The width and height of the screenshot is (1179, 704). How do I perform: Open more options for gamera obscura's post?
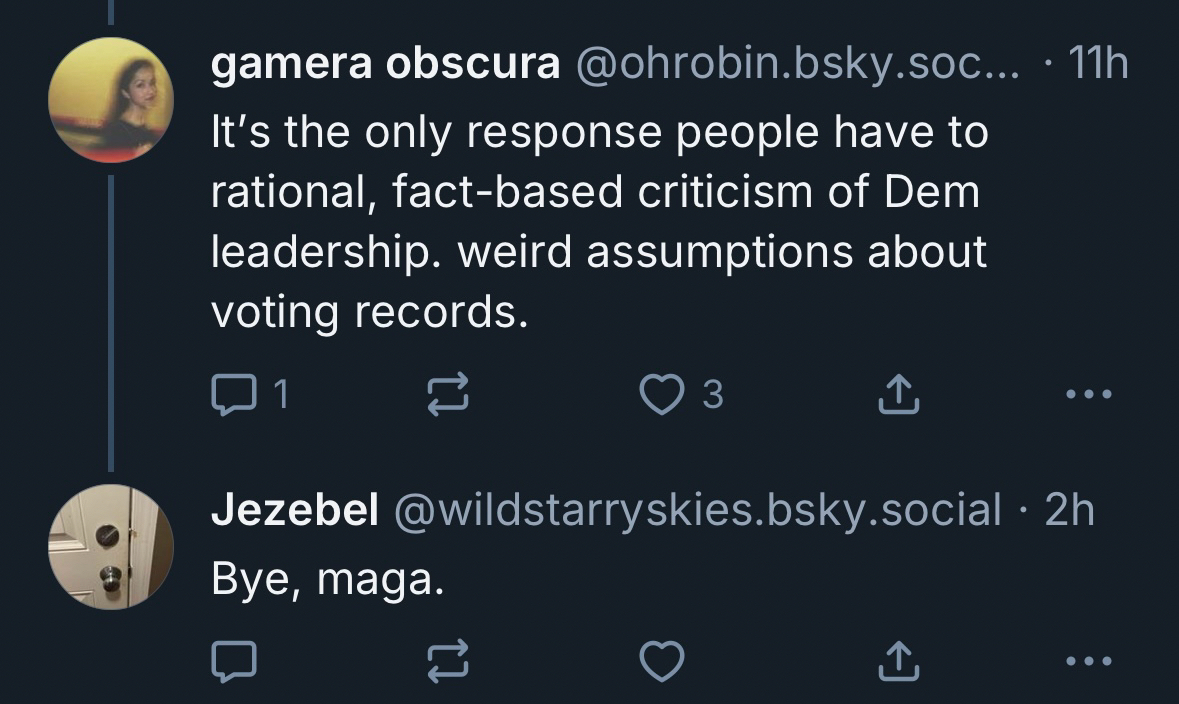coord(1088,396)
